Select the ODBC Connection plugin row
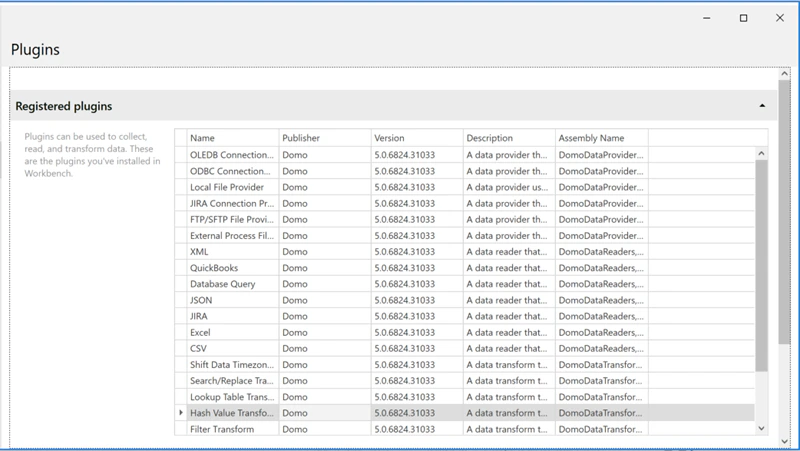 click(464, 171)
